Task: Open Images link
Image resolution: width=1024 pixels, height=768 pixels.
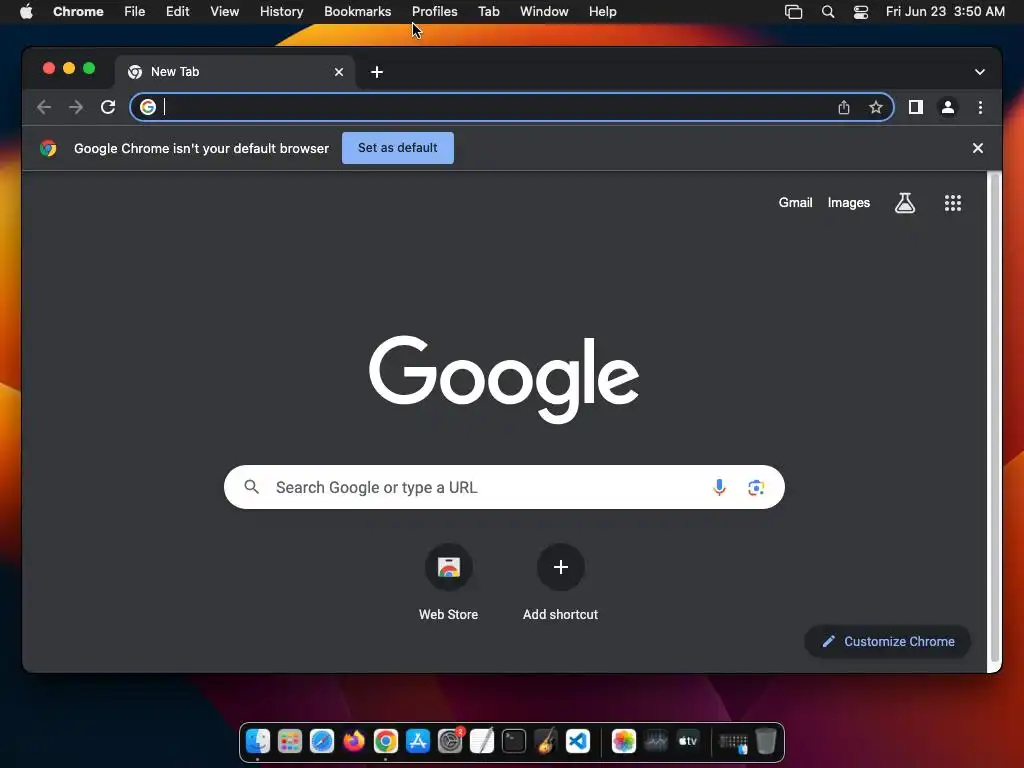Action: pos(849,203)
